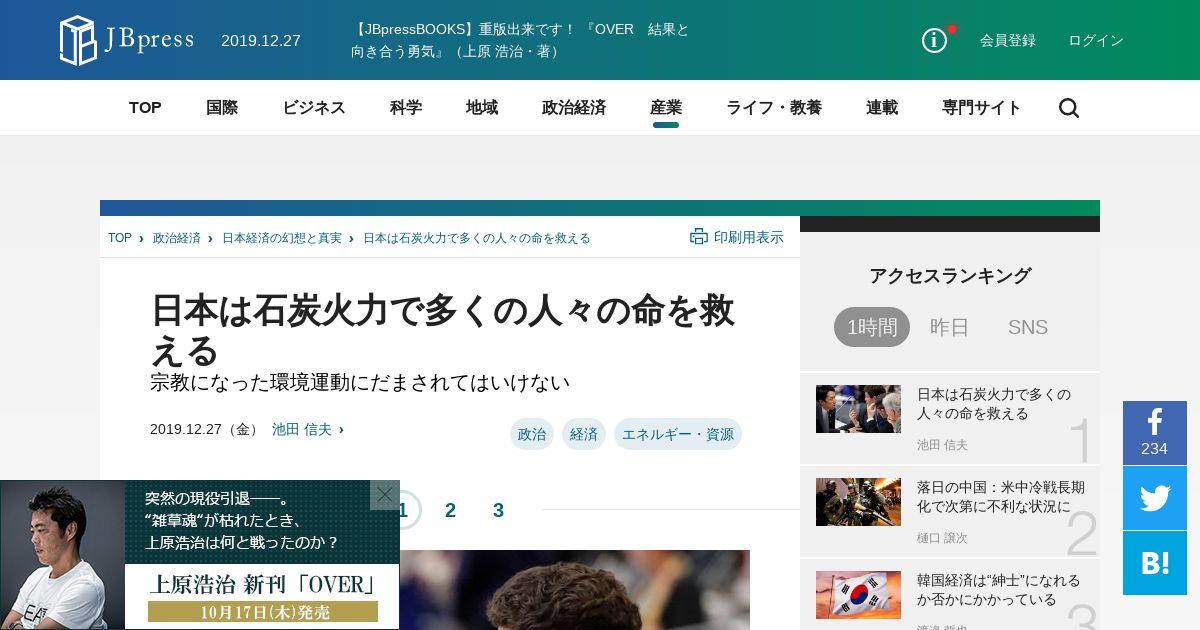This screenshot has width=1200, height=630.
Task: Open 地域 section
Action: [482, 108]
